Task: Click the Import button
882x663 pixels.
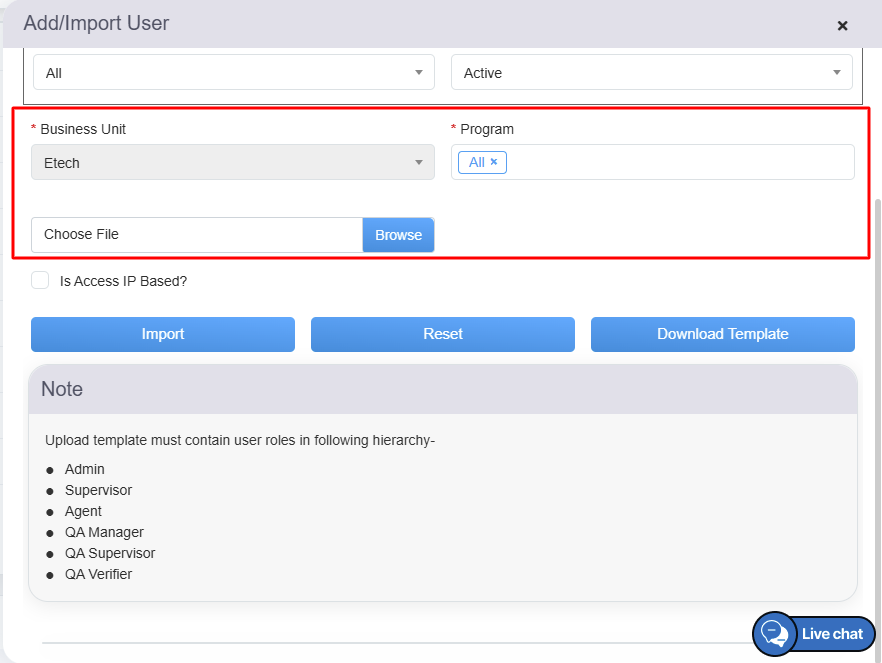Action: click(x=163, y=335)
